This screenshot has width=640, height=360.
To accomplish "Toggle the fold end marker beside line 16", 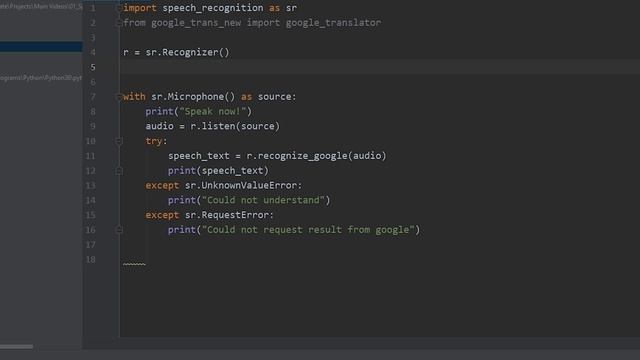I will (x=119, y=230).
